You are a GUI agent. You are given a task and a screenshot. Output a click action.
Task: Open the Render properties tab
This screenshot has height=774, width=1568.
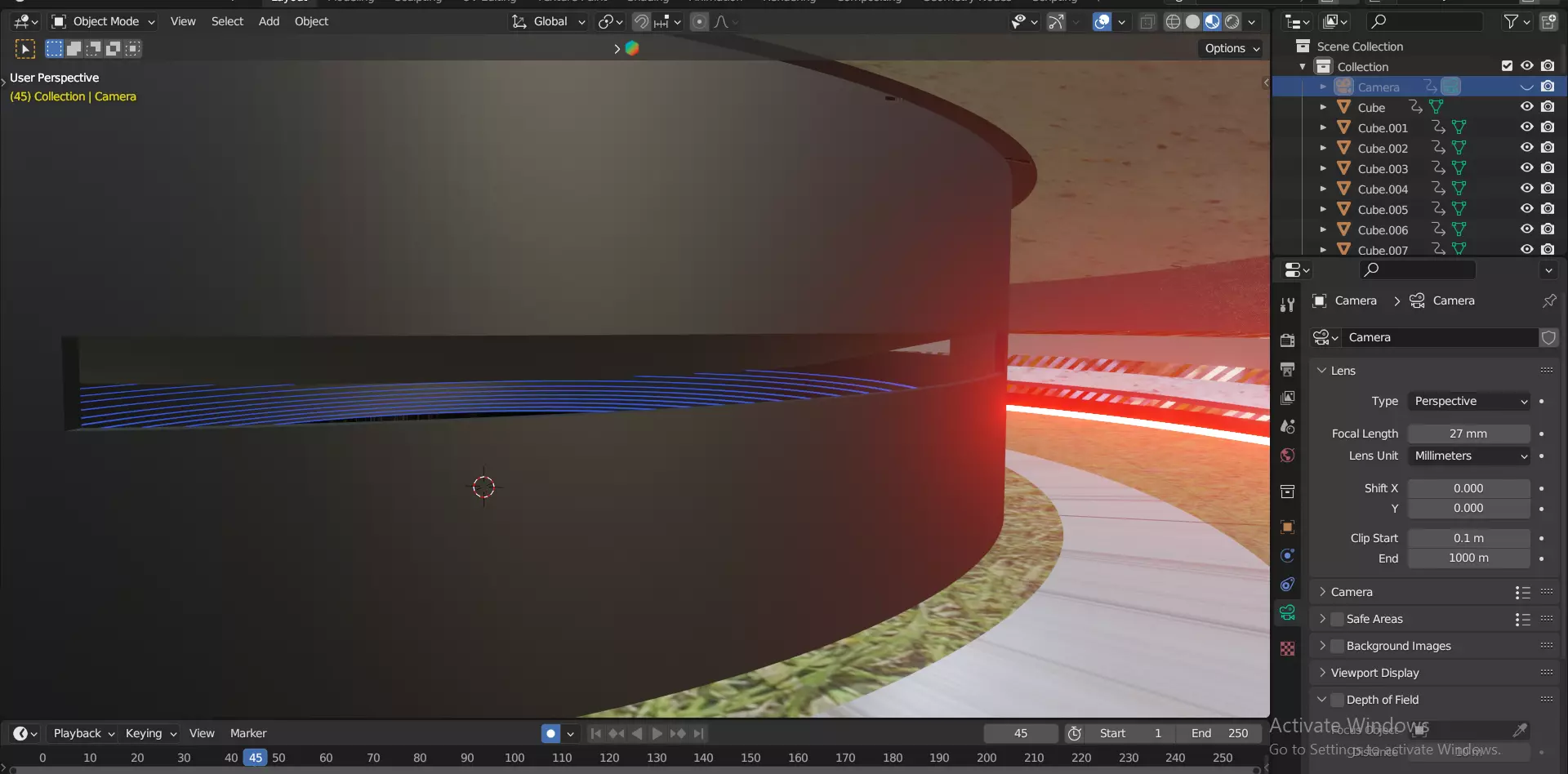(1288, 340)
